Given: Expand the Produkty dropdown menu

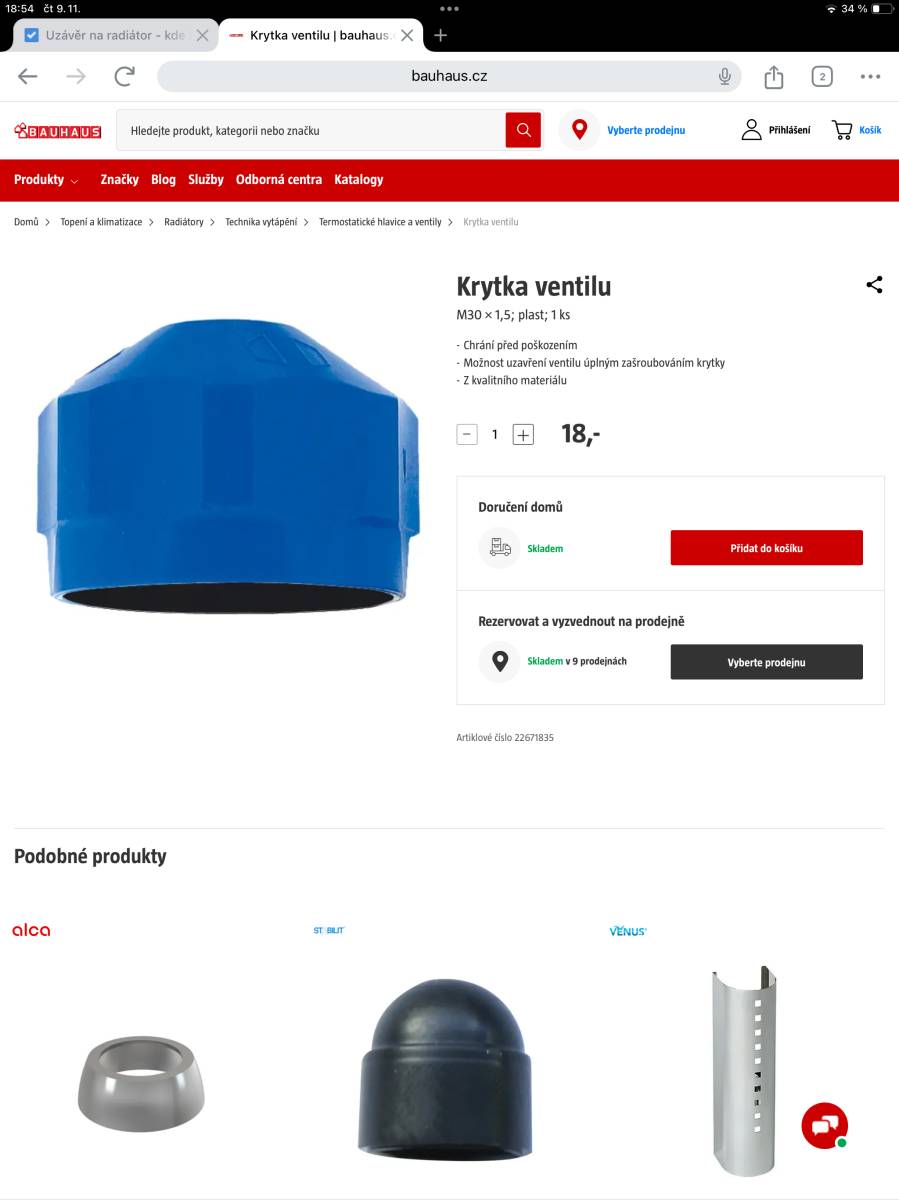Looking at the screenshot, I should tap(46, 180).
